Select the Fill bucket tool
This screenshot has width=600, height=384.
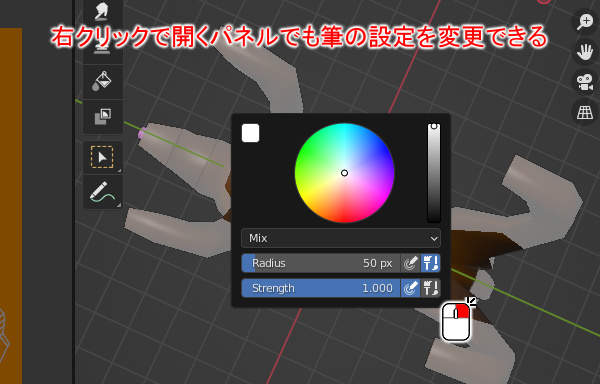tap(103, 81)
